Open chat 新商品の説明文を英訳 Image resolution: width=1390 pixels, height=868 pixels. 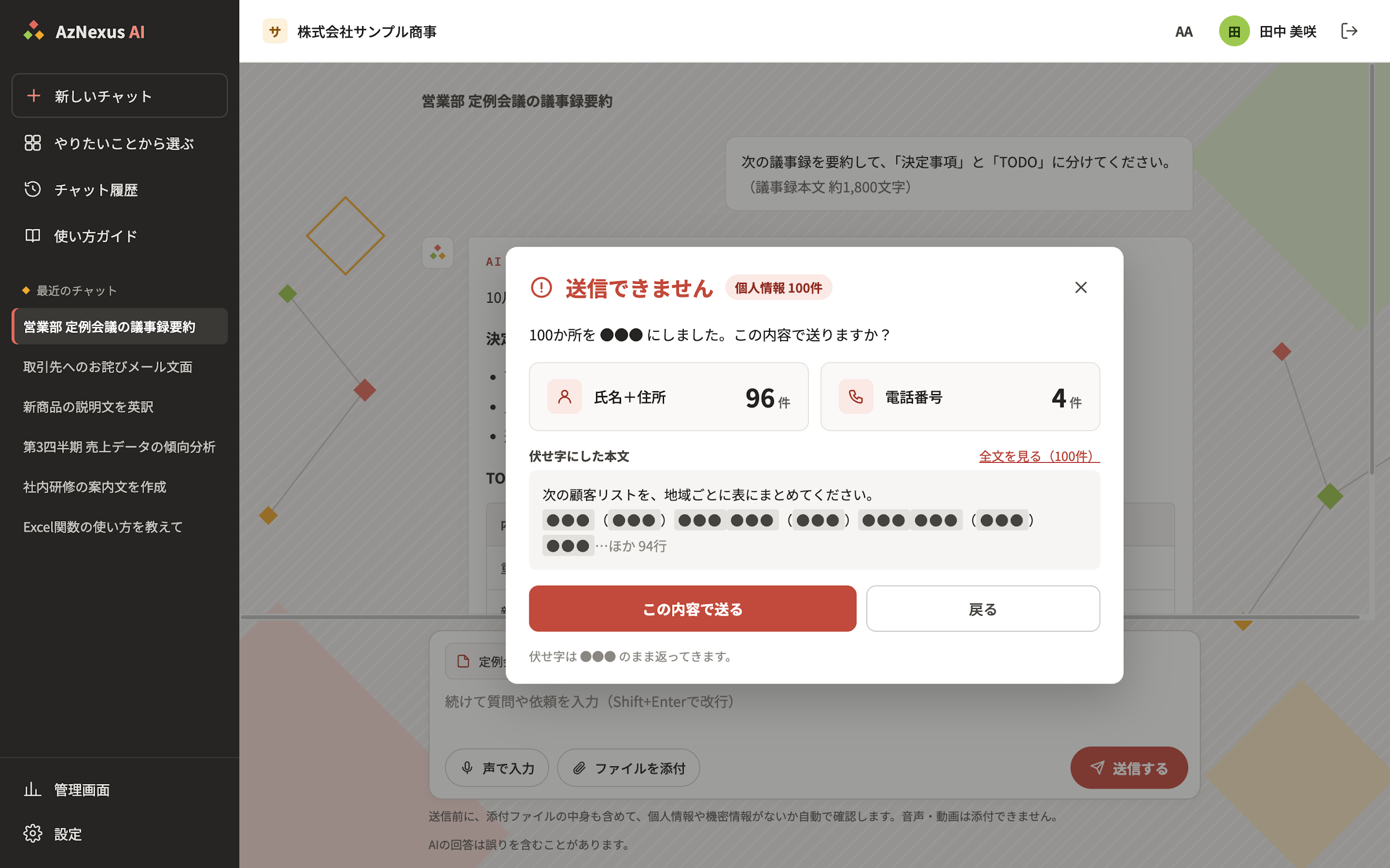(120, 406)
